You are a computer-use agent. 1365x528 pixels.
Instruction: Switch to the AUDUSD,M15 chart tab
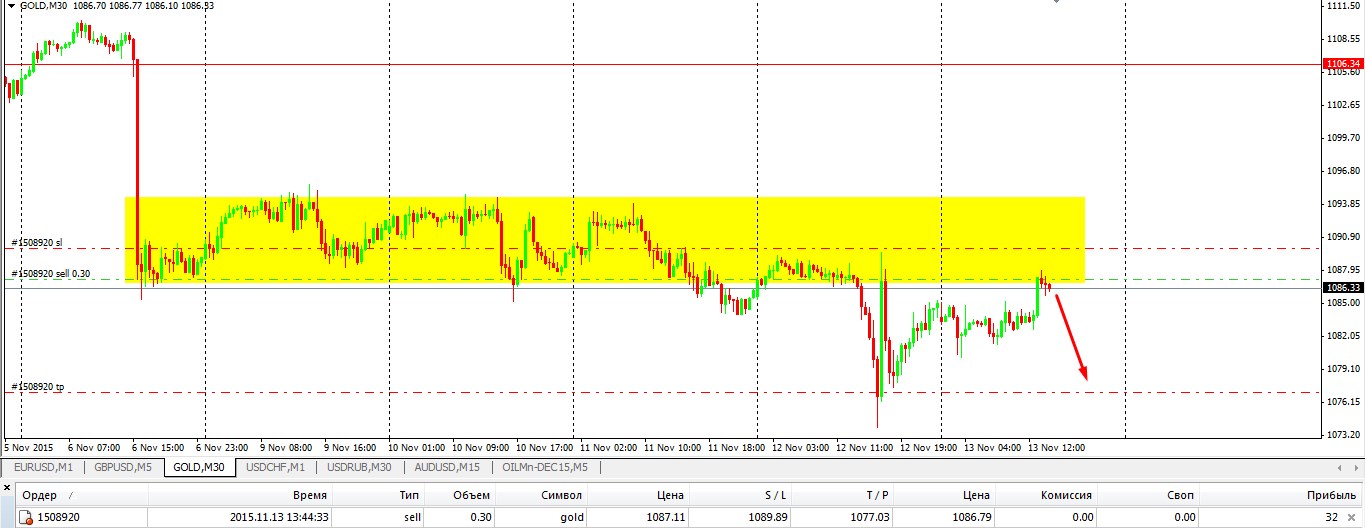click(x=447, y=467)
